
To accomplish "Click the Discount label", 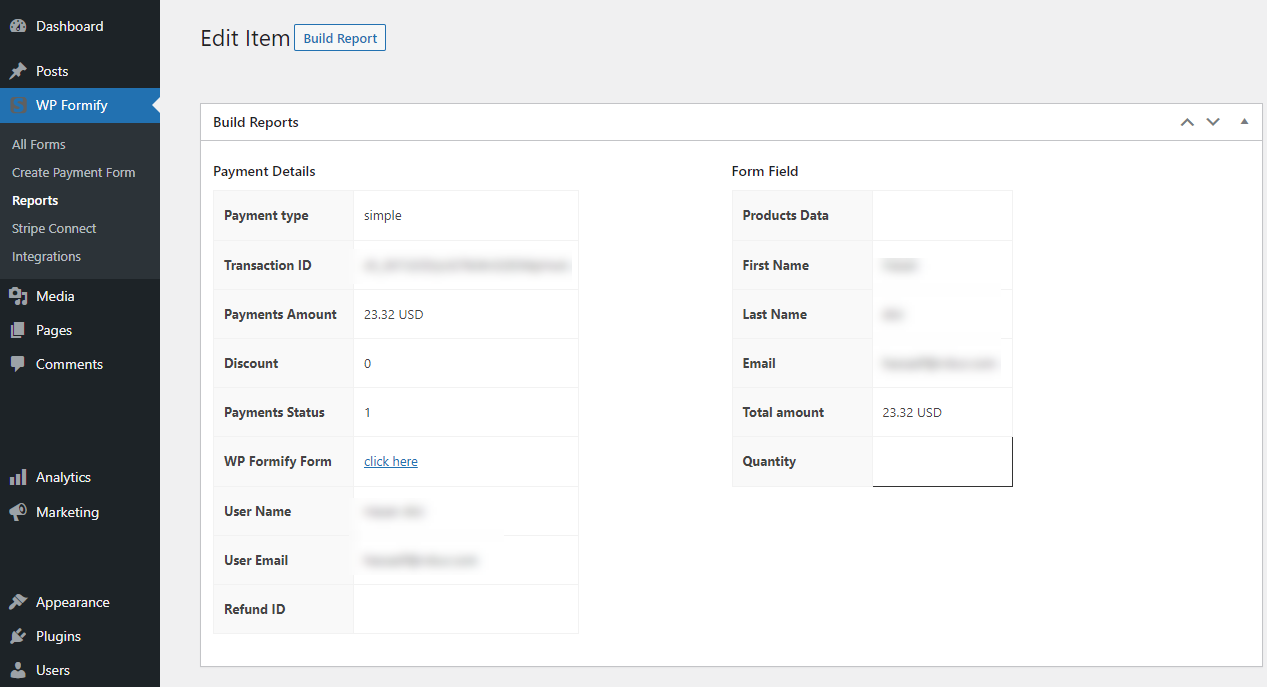I will 251,363.
